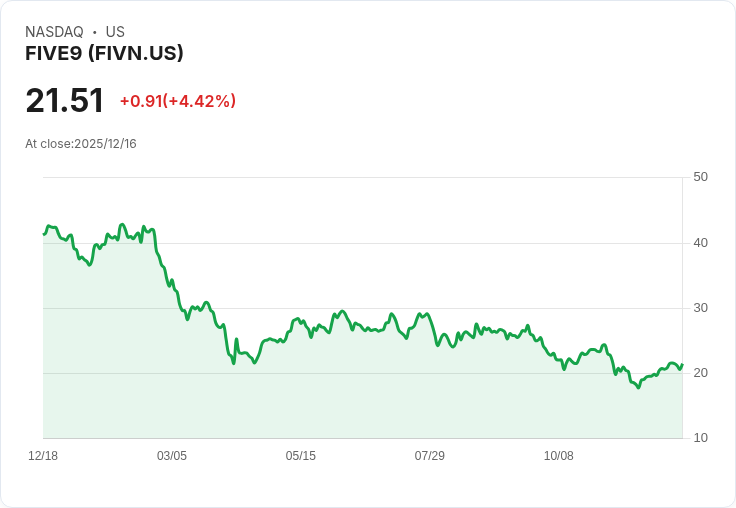Select the 03/05 date on time axis

pos(172,456)
